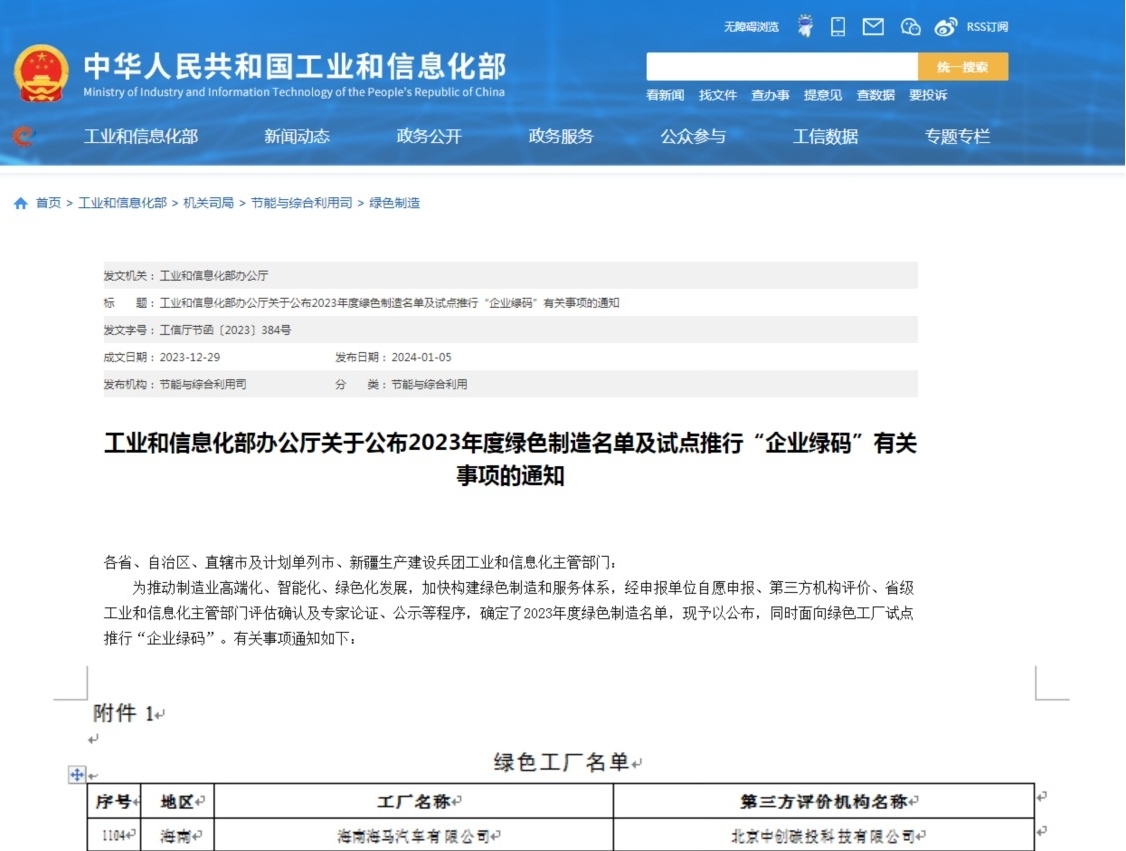Click the 无障碍浏览 accessibility link
Screen dimensions: 1126x851
pyautogui.click(x=751, y=27)
